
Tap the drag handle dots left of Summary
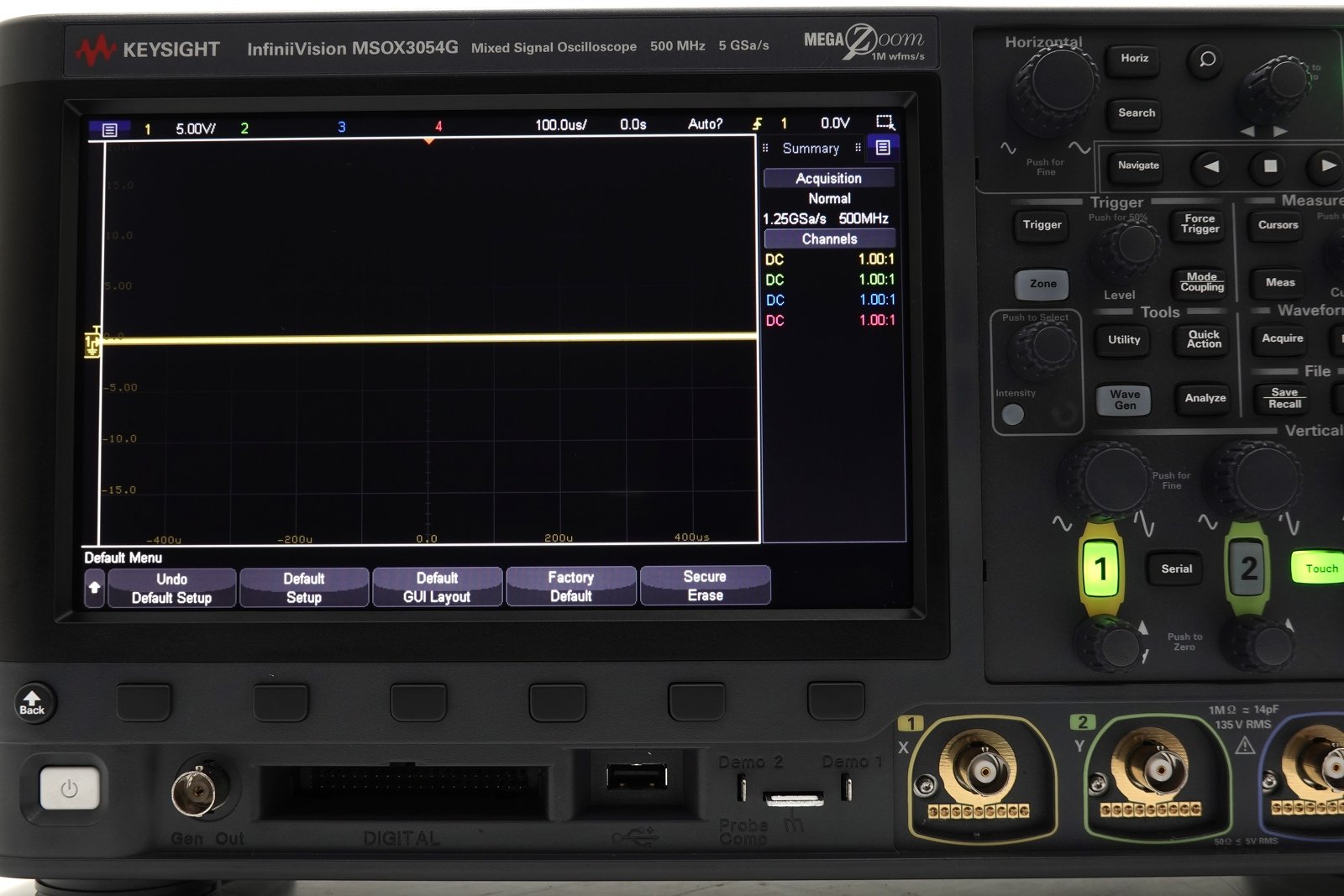pyautogui.click(x=765, y=149)
